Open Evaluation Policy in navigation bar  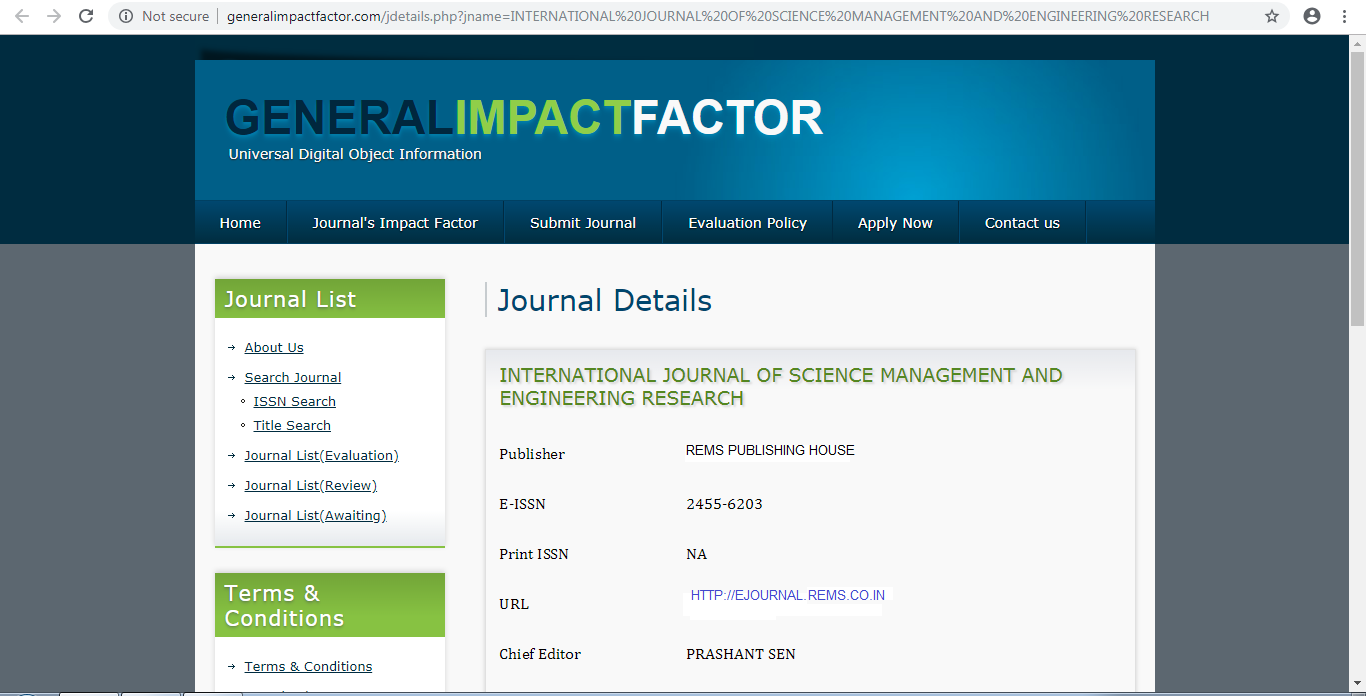[x=747, y=223]
